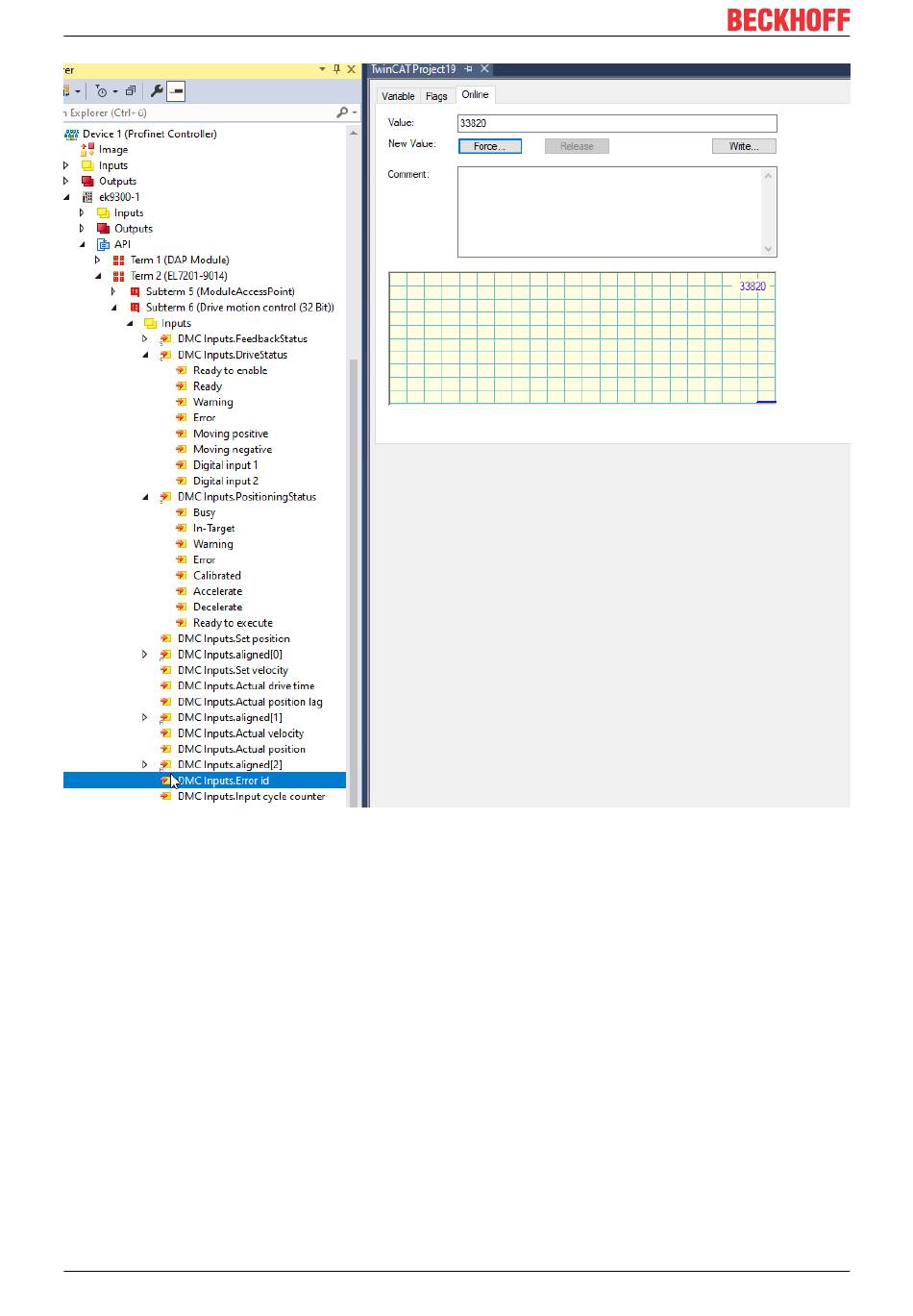Click the pin icon on TwinCAT Project19 tab
Screen dimensions: 913x1316
click(469, 69)
